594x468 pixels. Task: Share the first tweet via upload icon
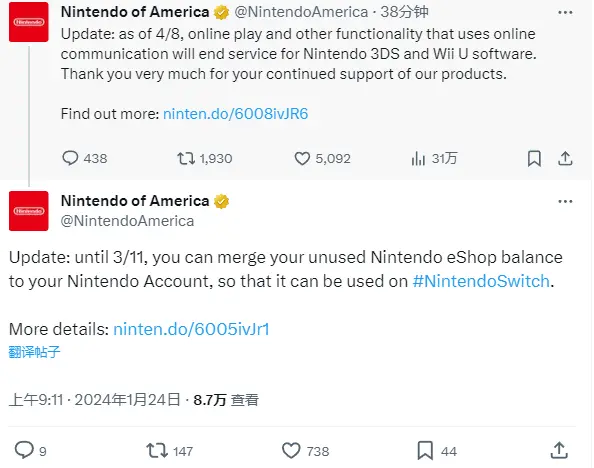565,158
